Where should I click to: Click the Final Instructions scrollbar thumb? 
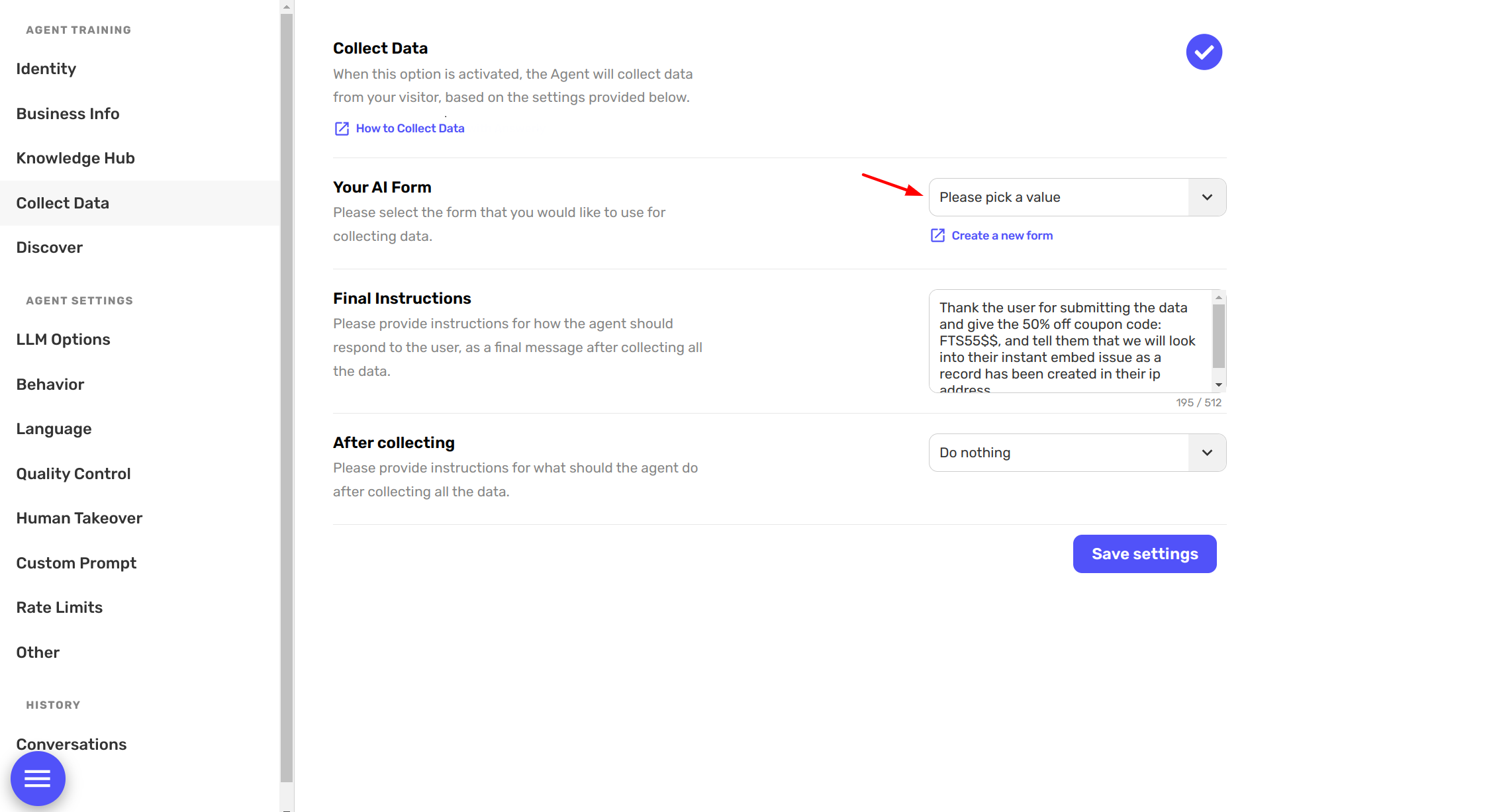[x=1219, y=336]
